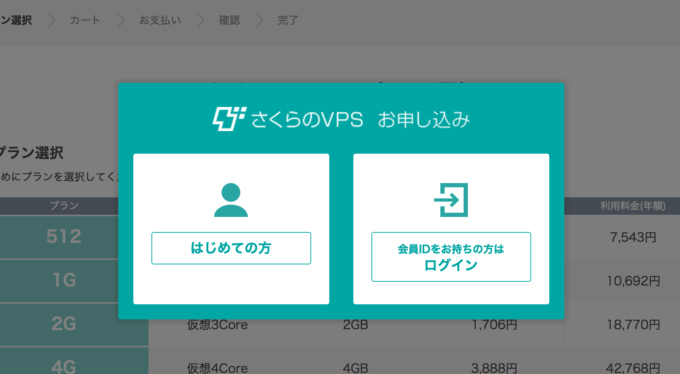Click the 7,543円 annual price
The height and width of the screenshot is (374, 680).
click(633, 237)
